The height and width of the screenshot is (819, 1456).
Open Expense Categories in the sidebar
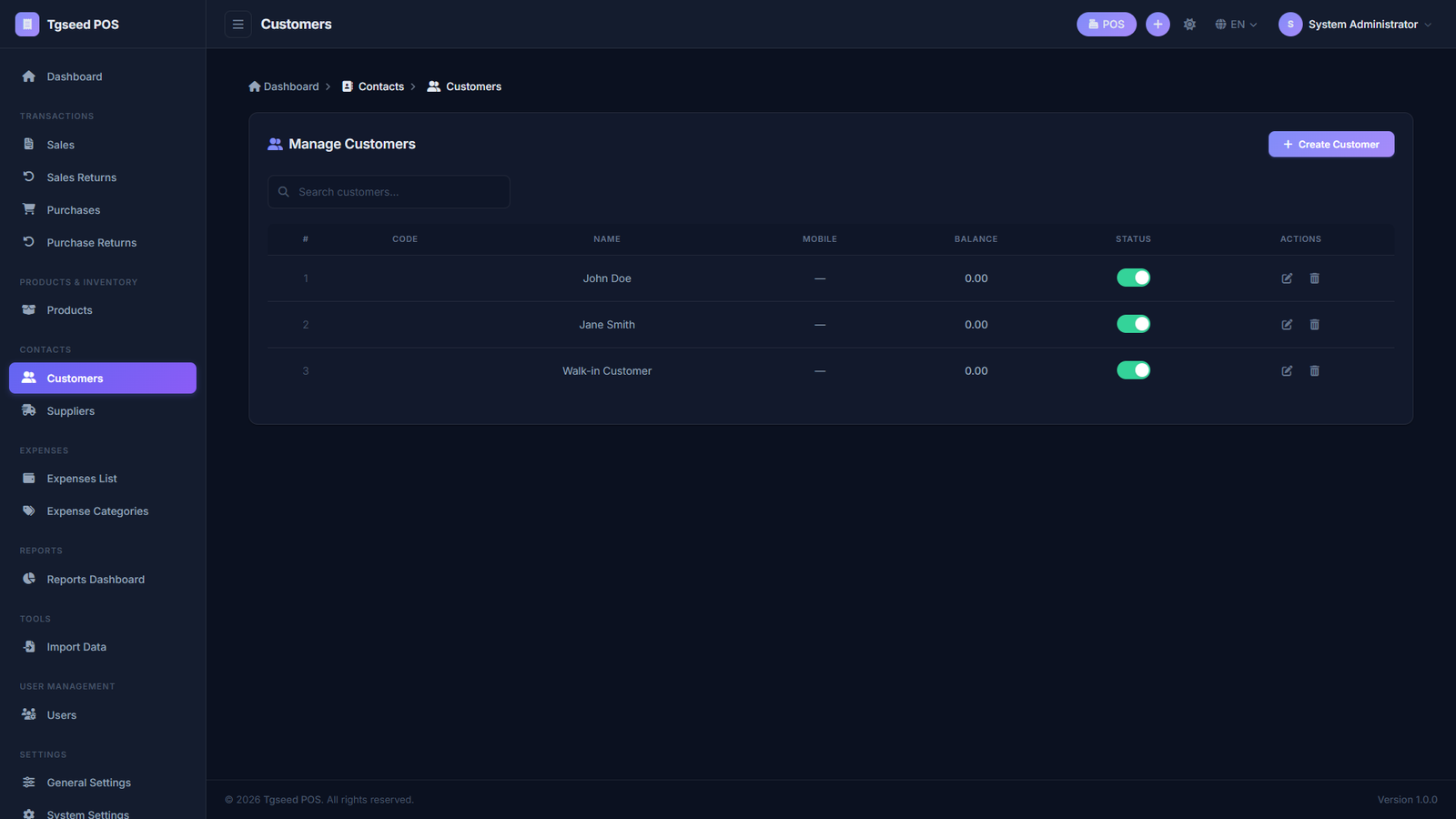click(x=103, y=511)
